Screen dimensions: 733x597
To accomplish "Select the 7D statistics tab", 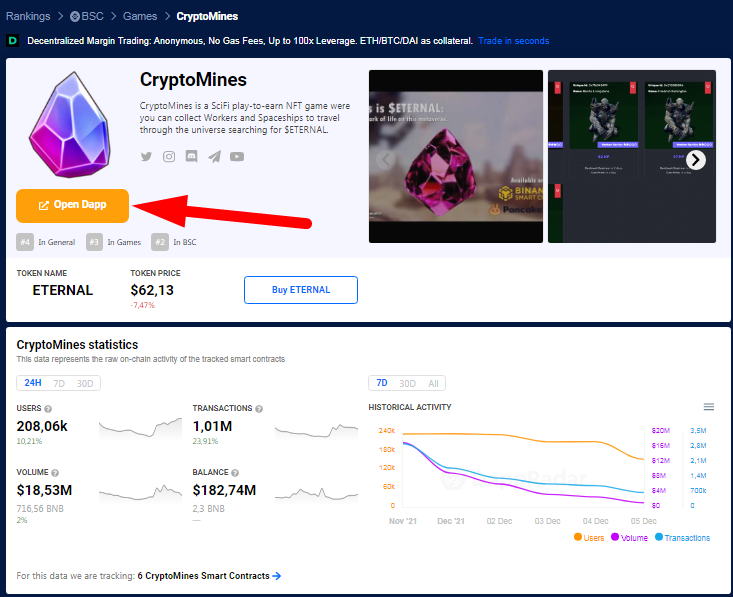I will point(59,383).
